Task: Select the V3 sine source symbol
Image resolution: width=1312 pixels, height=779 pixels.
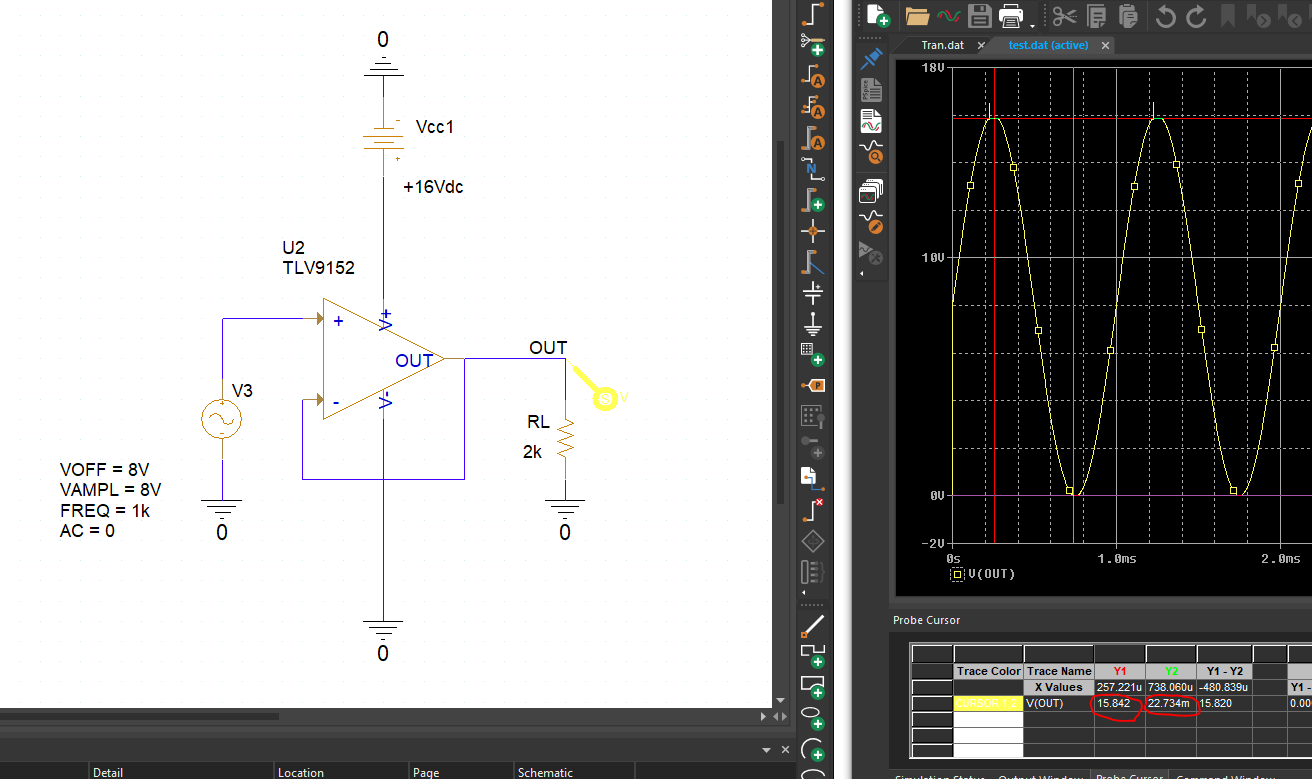Action: click(220, 419)
